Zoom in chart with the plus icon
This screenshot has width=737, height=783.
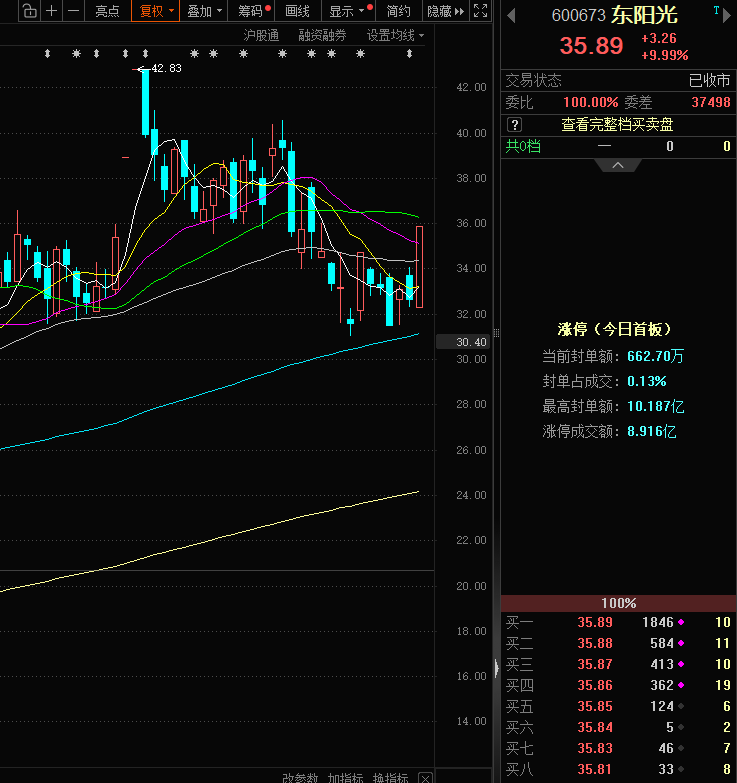click(51, 10)
